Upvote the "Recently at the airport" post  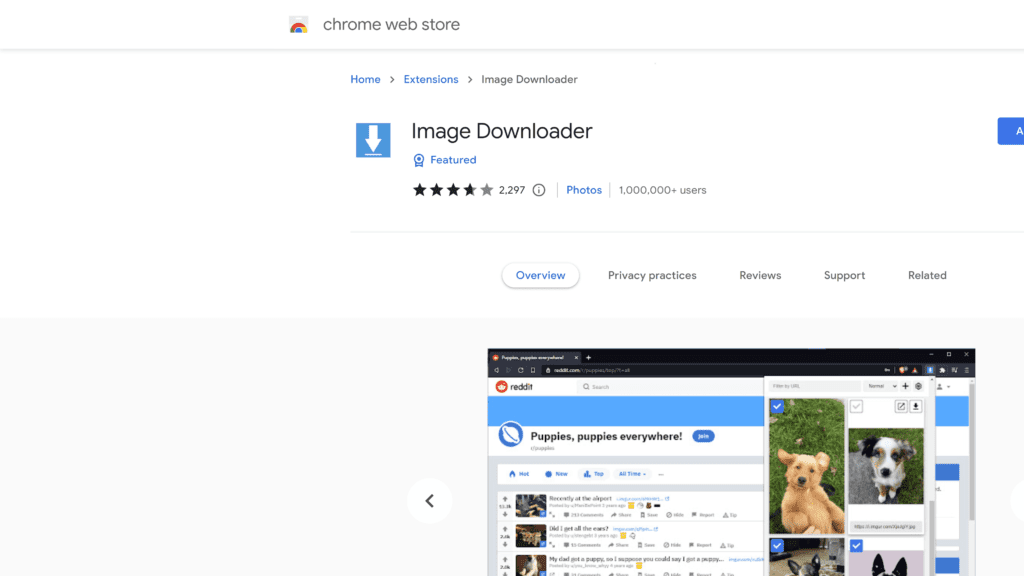point(505,499)
